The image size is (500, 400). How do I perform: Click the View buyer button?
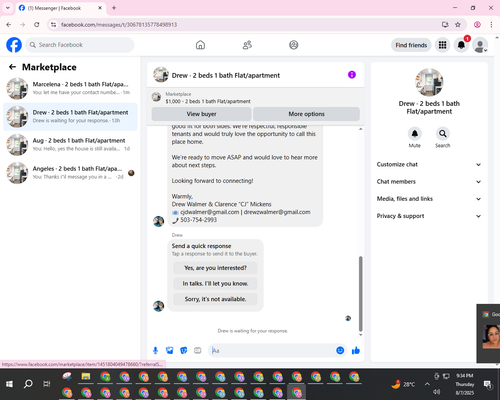pos(201,114)
